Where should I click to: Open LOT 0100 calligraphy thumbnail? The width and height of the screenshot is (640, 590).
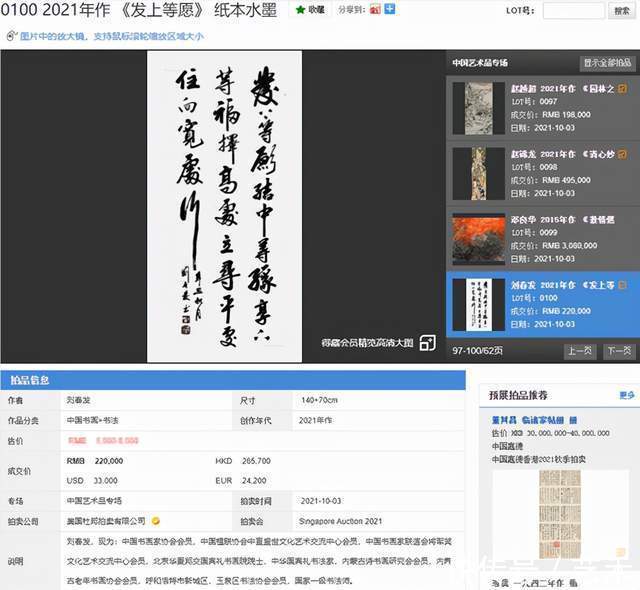[478, 305]
